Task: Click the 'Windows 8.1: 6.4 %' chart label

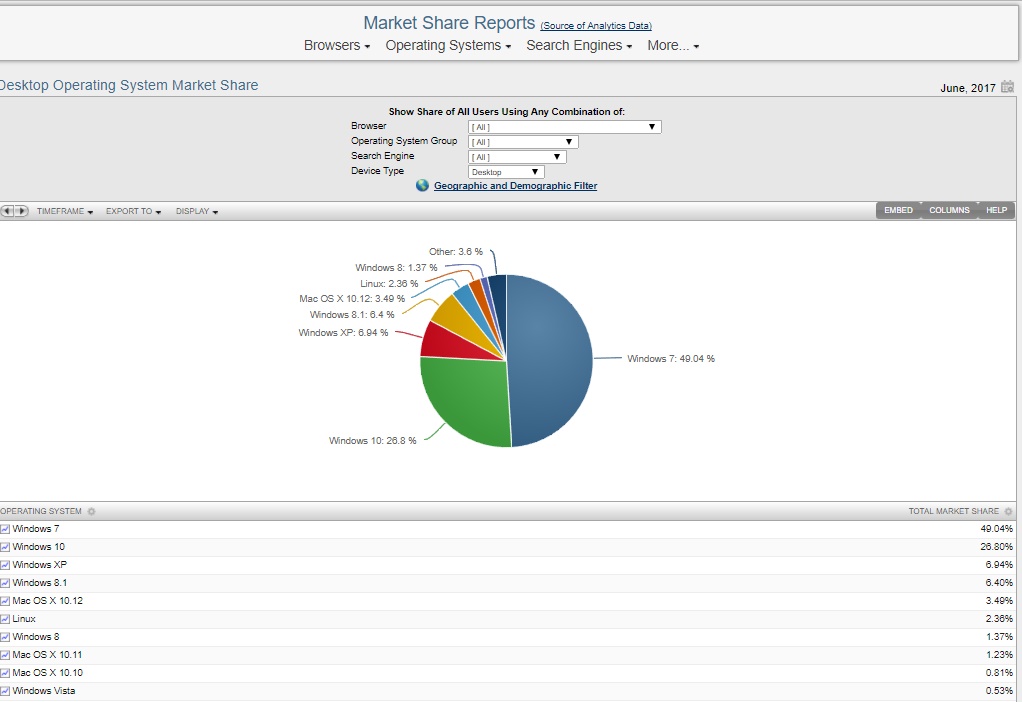Action: coord(352,315)
